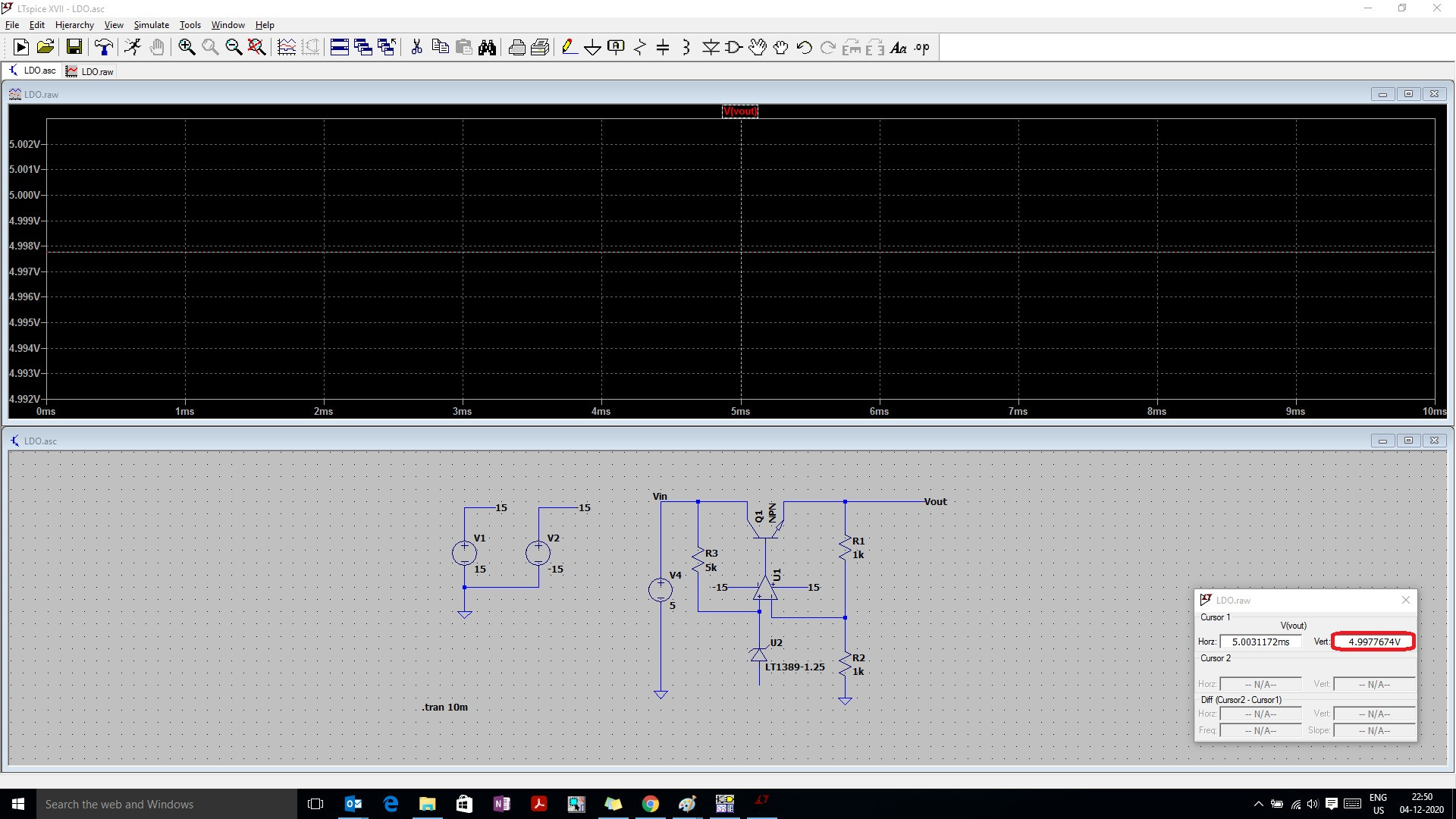Open the File menu

pyautogui.click(x=12, y=25)
